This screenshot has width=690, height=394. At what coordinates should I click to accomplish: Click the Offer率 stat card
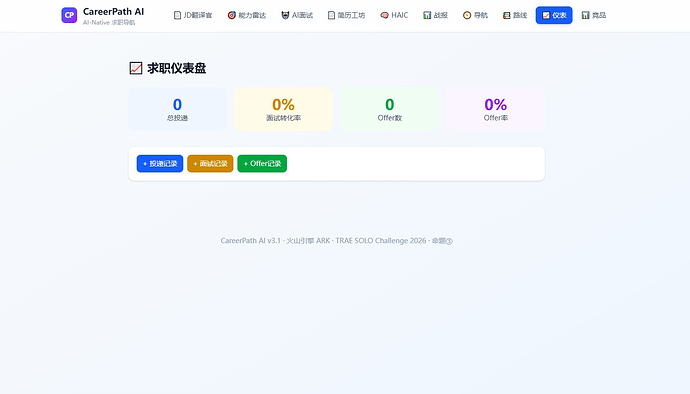[495, 109]
